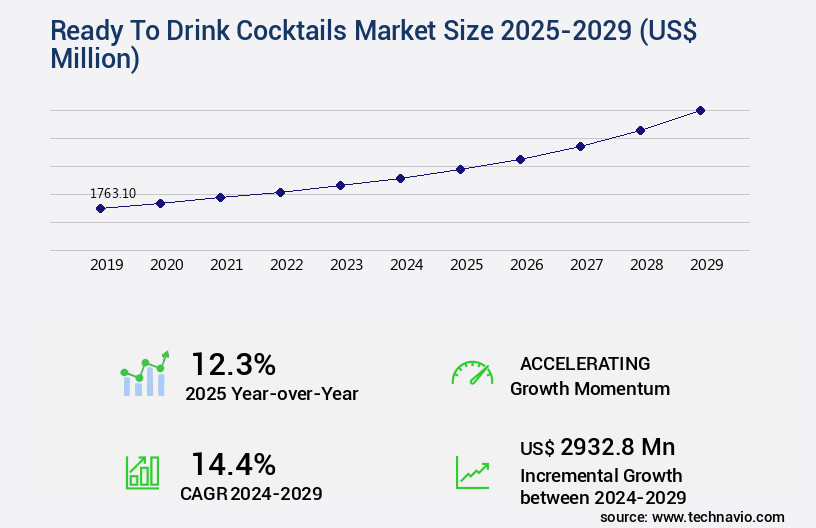Click the 2024 x-axis year label
The image size is (816, 528).
pos(406,265)
